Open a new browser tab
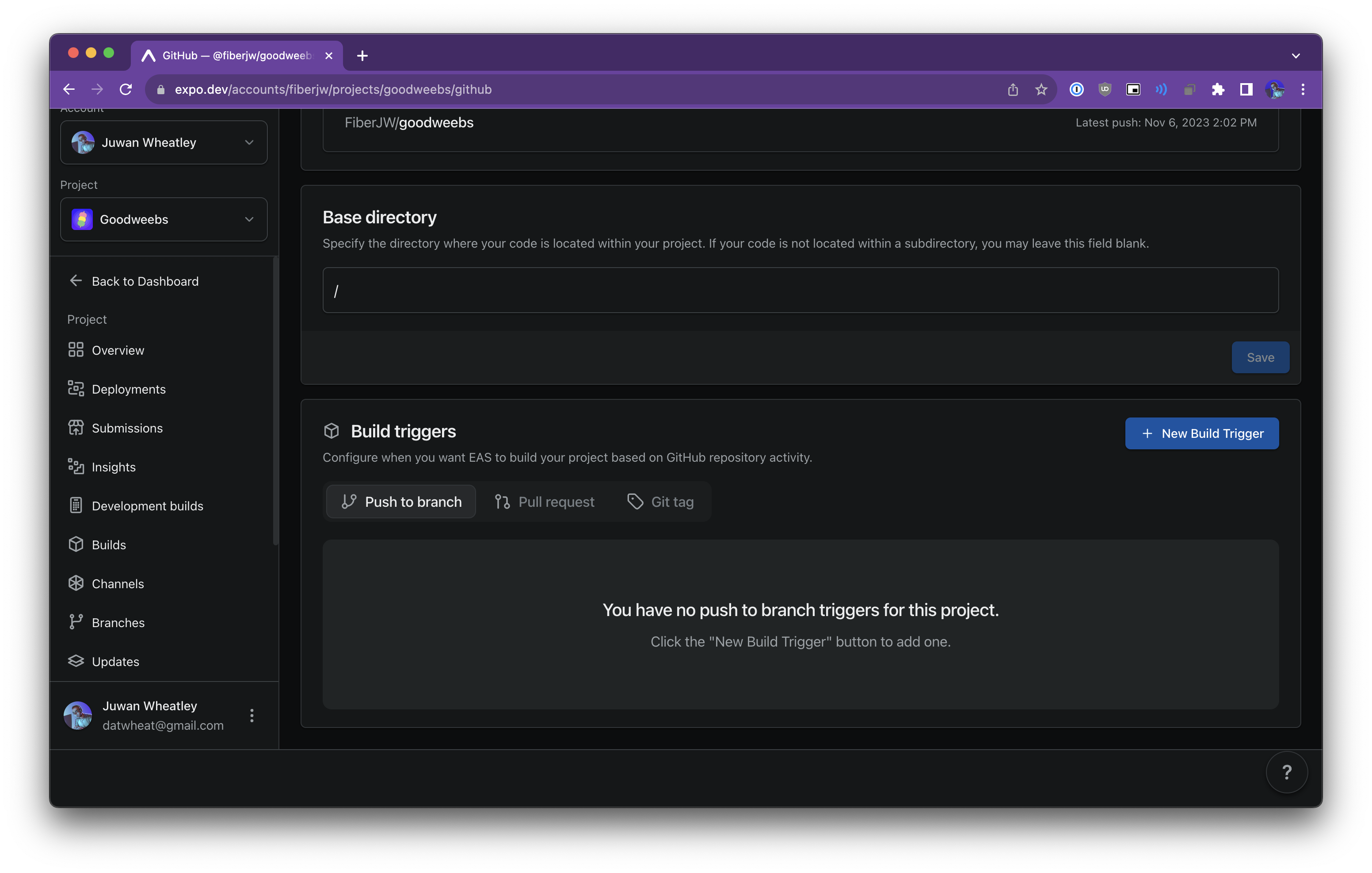This screenshot has height=873, width=1372. tap(362, 55)
